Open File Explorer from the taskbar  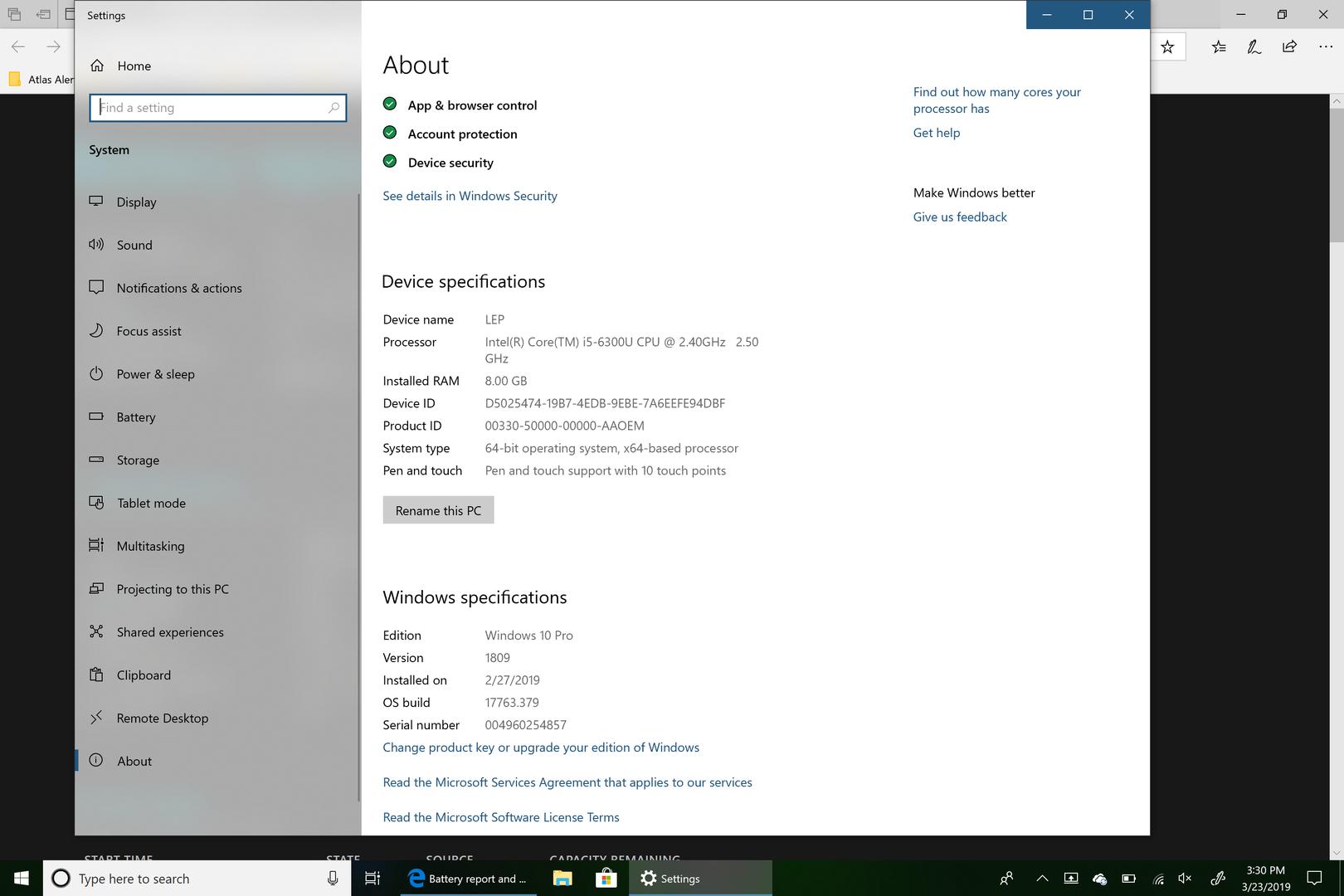[562, 878]
